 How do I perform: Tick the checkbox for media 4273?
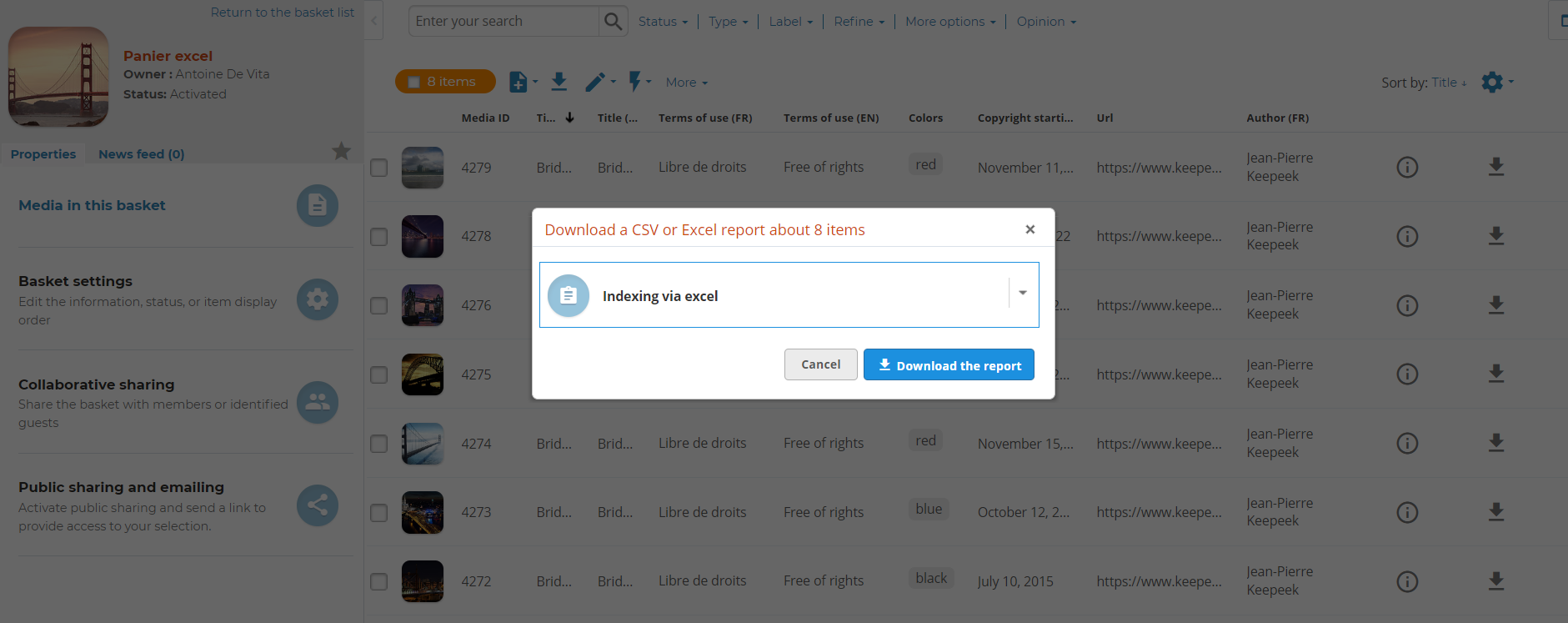(379, 512)
